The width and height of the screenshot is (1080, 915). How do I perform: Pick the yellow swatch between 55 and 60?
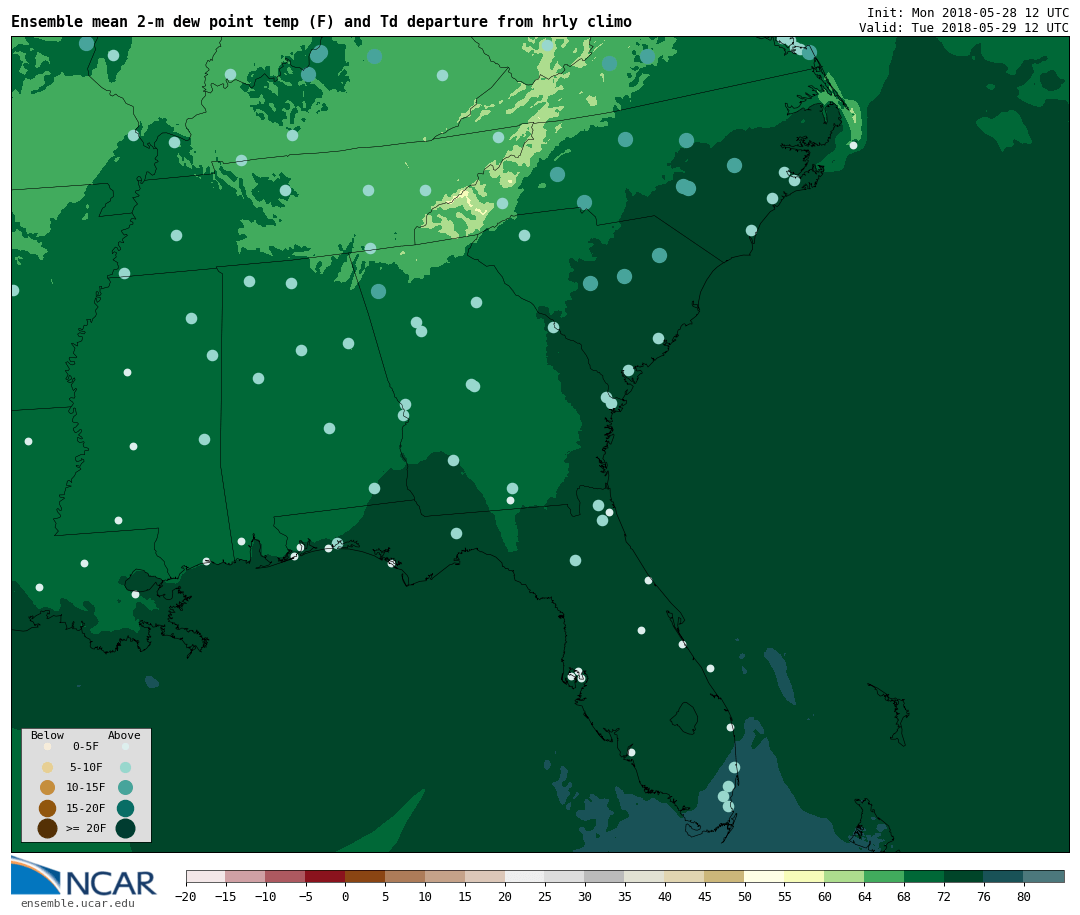pos(804,876)
